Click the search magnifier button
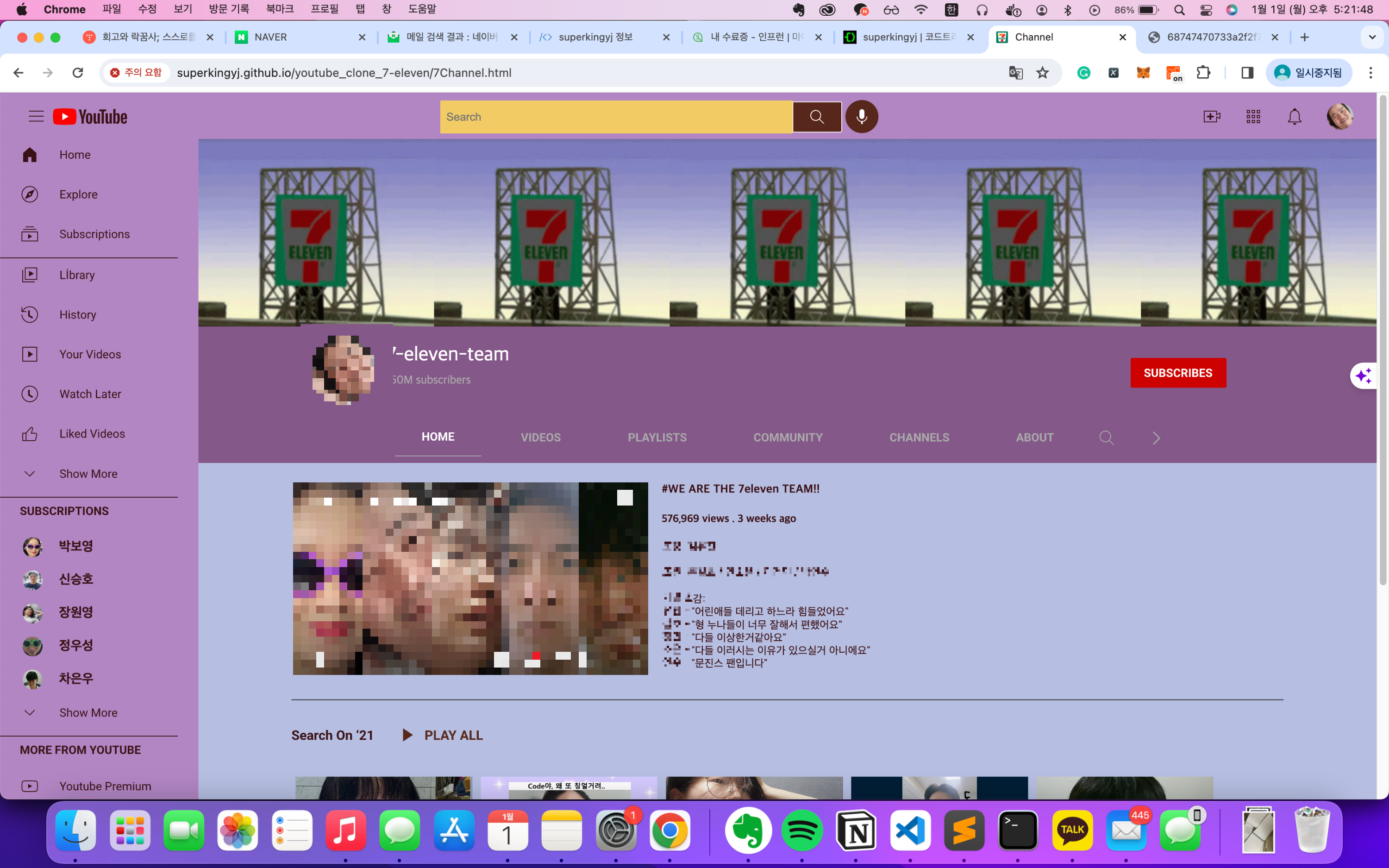This screenshot has width=1389, height=868. coord(817,117)
